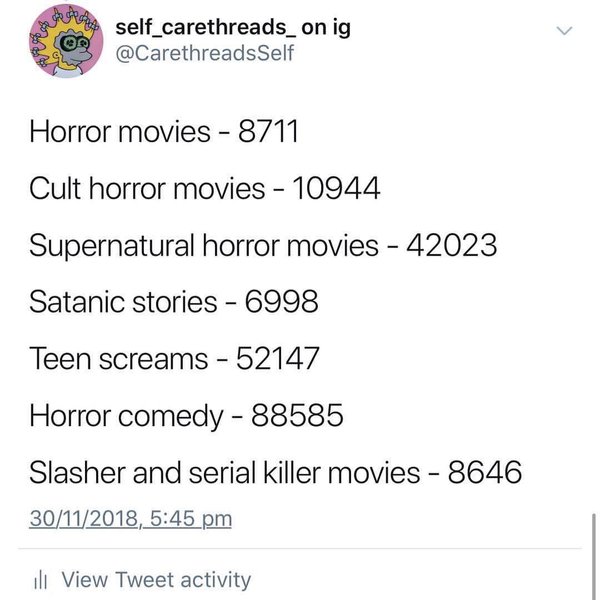Viewport: 600px width, 600px height.
Task: Click the 'Slasher and serial killer movies' text
Action: pos(224,472)
